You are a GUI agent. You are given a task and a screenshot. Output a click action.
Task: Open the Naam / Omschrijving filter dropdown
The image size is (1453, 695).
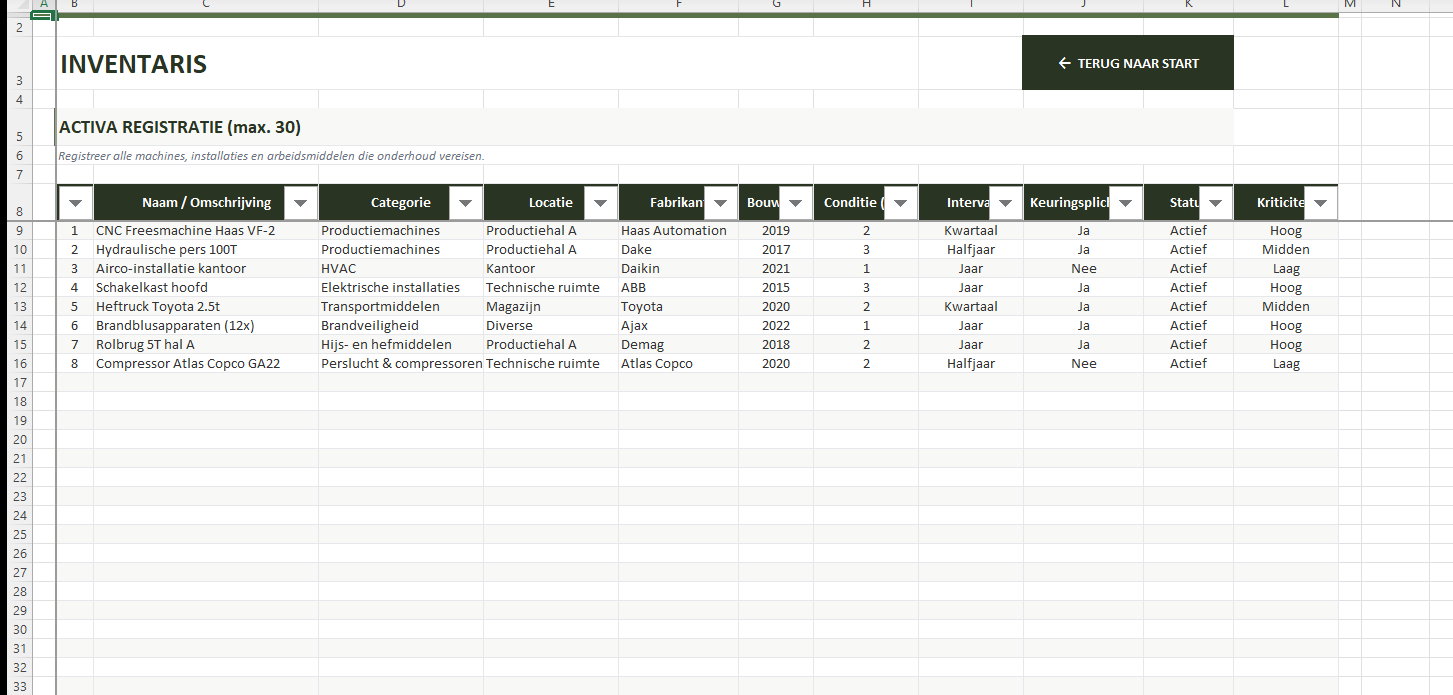[301, 203]
